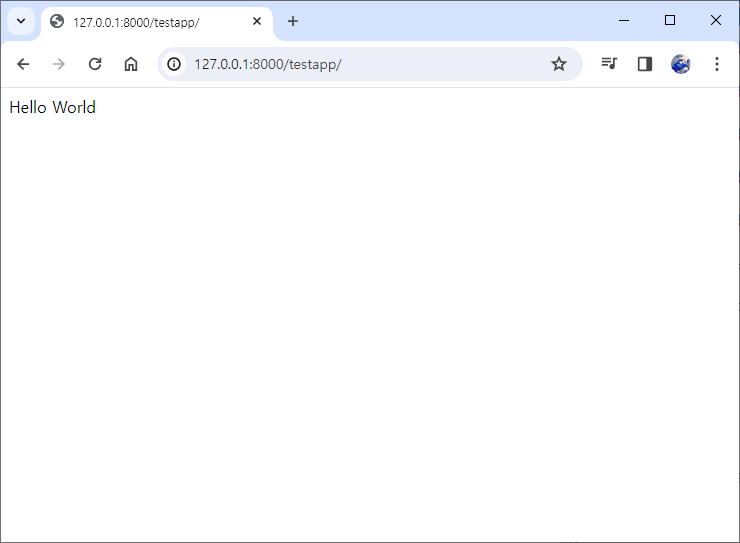Click the Hello World text
Image resolution: width=740 pixels, height=543 pixels.
[52, 108]
